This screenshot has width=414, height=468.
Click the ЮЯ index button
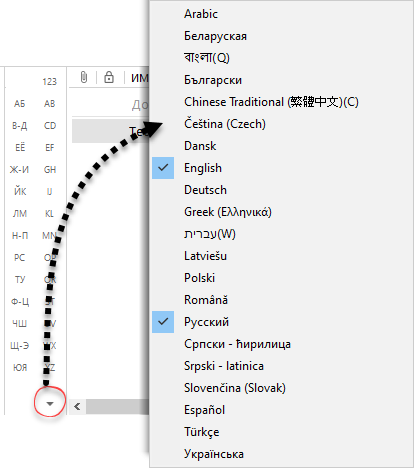pyautogui.click(x=20, y=368)
